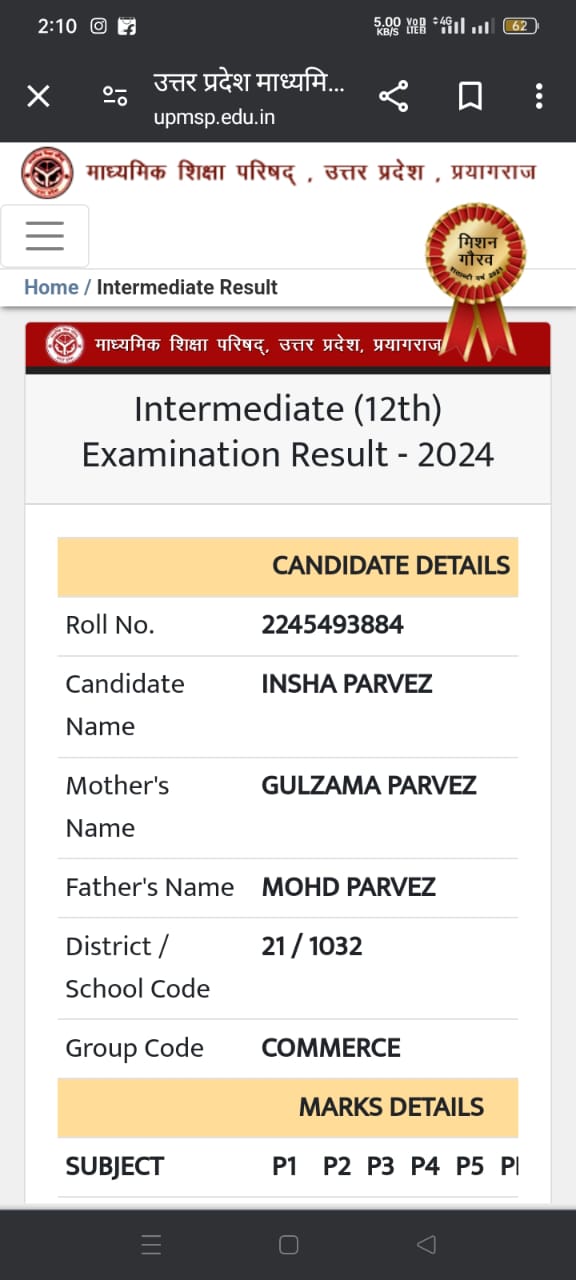The height and width of the screenshot is (1280, 576).
Task: Tap the red banner board logo
Action: pos(65,346)
